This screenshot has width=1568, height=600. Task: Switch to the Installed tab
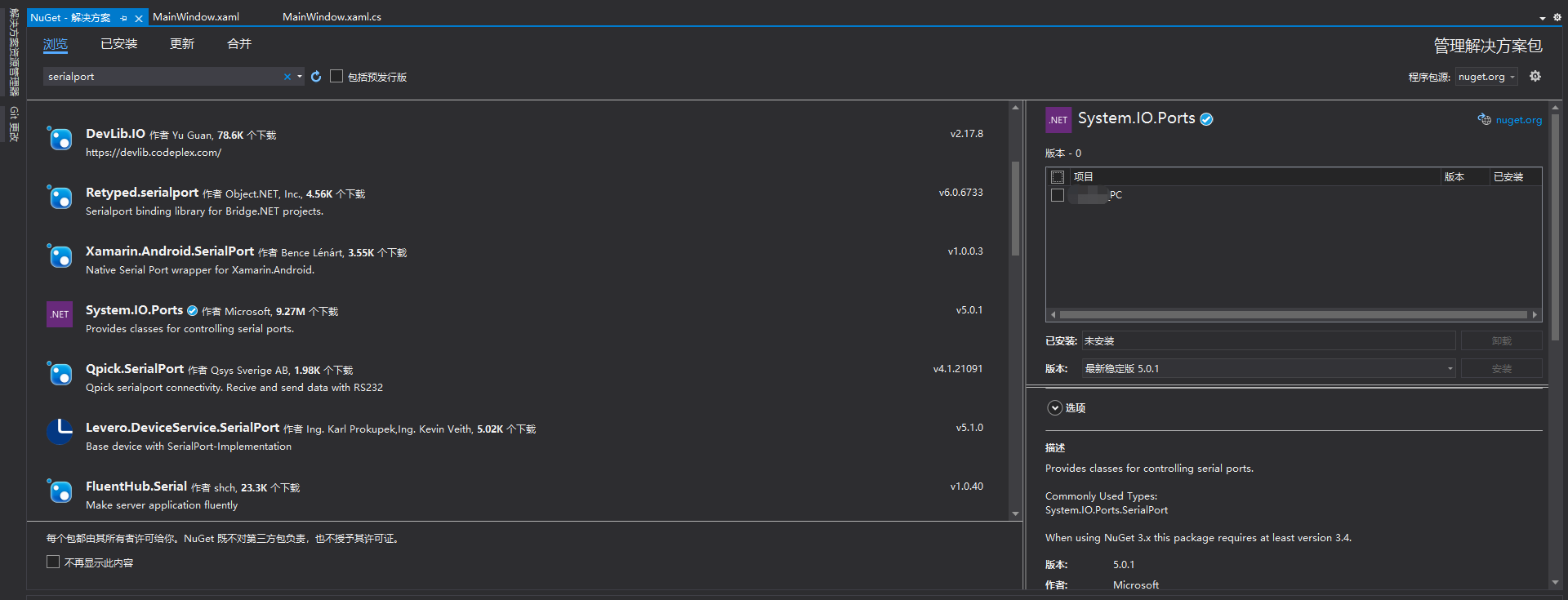coord(119,44)
